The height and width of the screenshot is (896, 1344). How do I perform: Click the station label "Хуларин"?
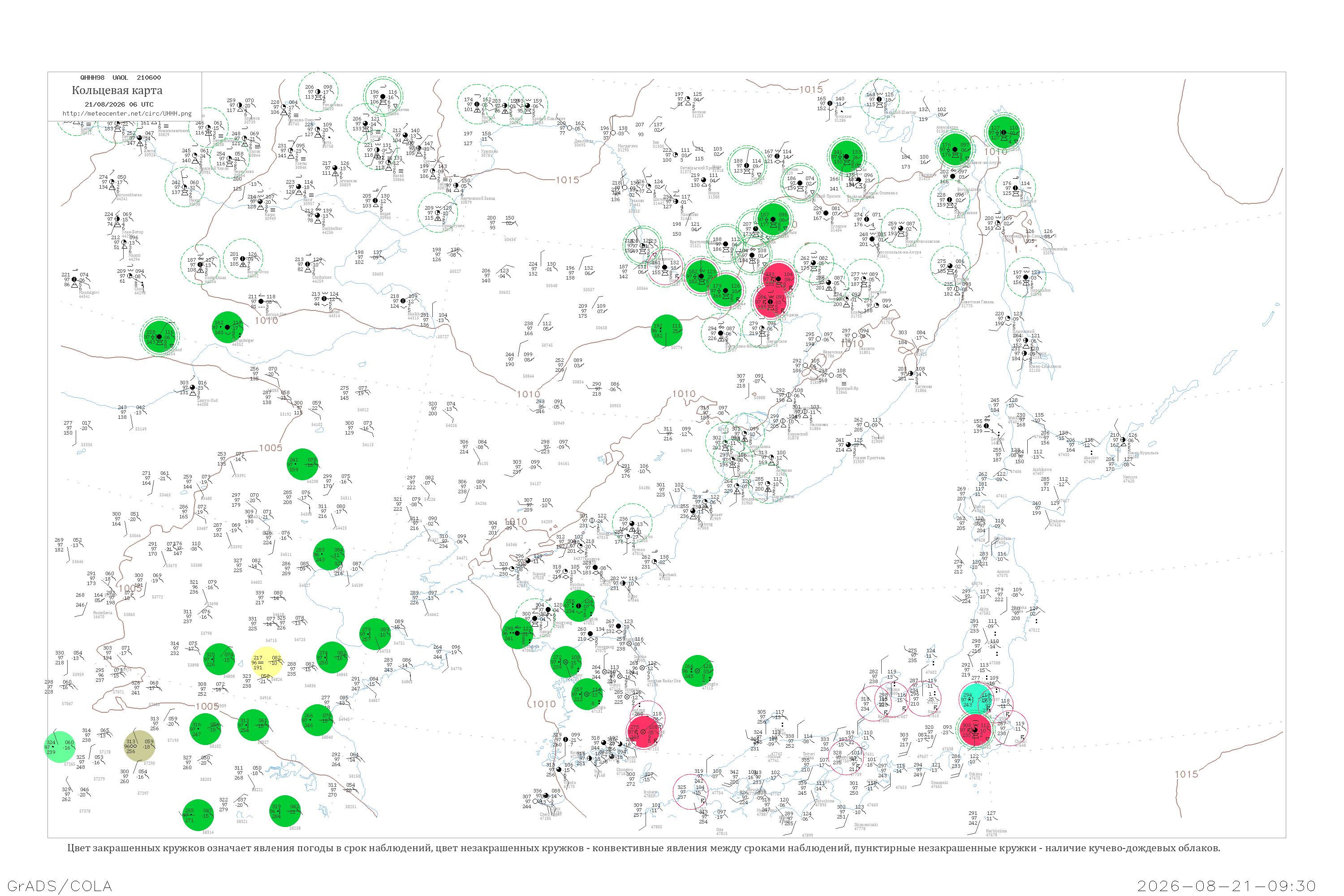tap(838, 226)
